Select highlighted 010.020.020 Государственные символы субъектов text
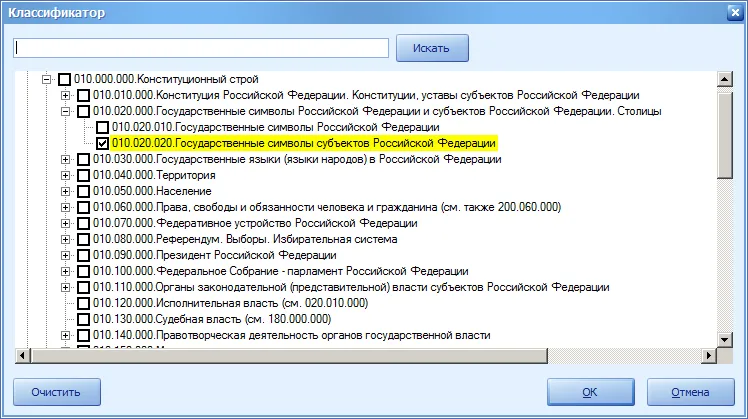The width and height of the screenshot is (748, 419). tap(304, 143)
